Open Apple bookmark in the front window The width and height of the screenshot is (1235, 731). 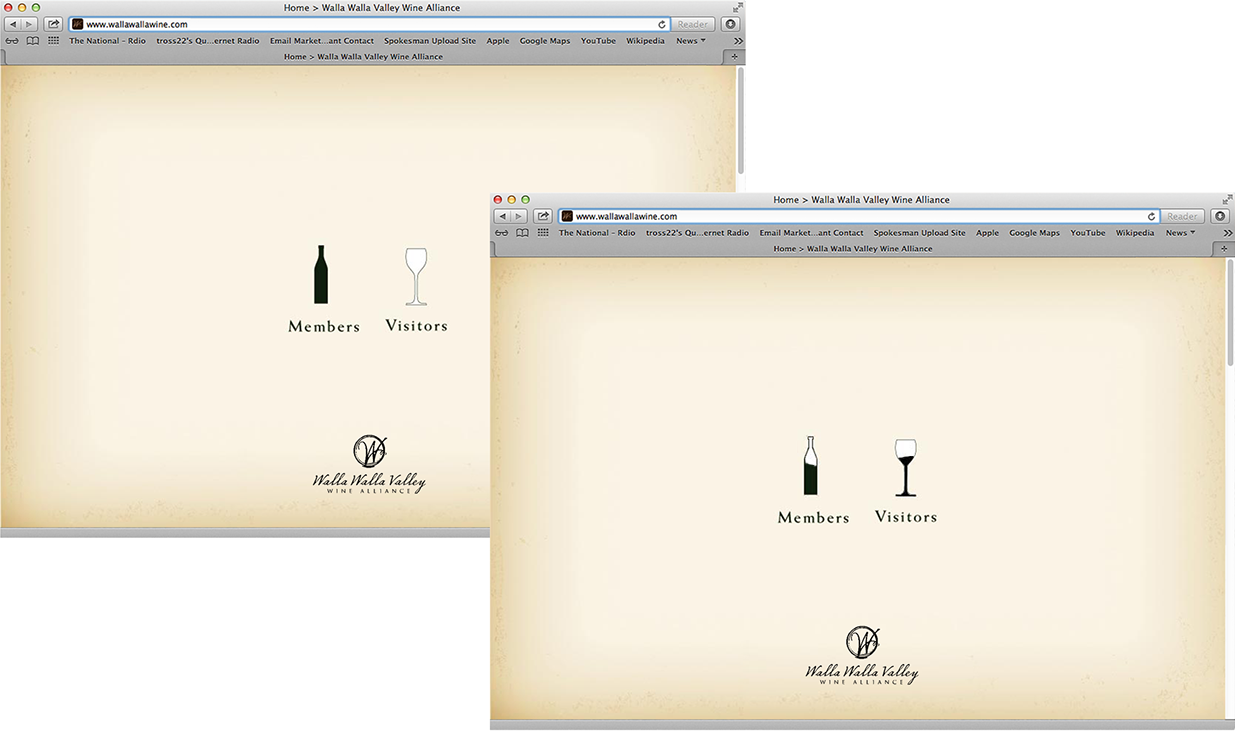point(987,233)
